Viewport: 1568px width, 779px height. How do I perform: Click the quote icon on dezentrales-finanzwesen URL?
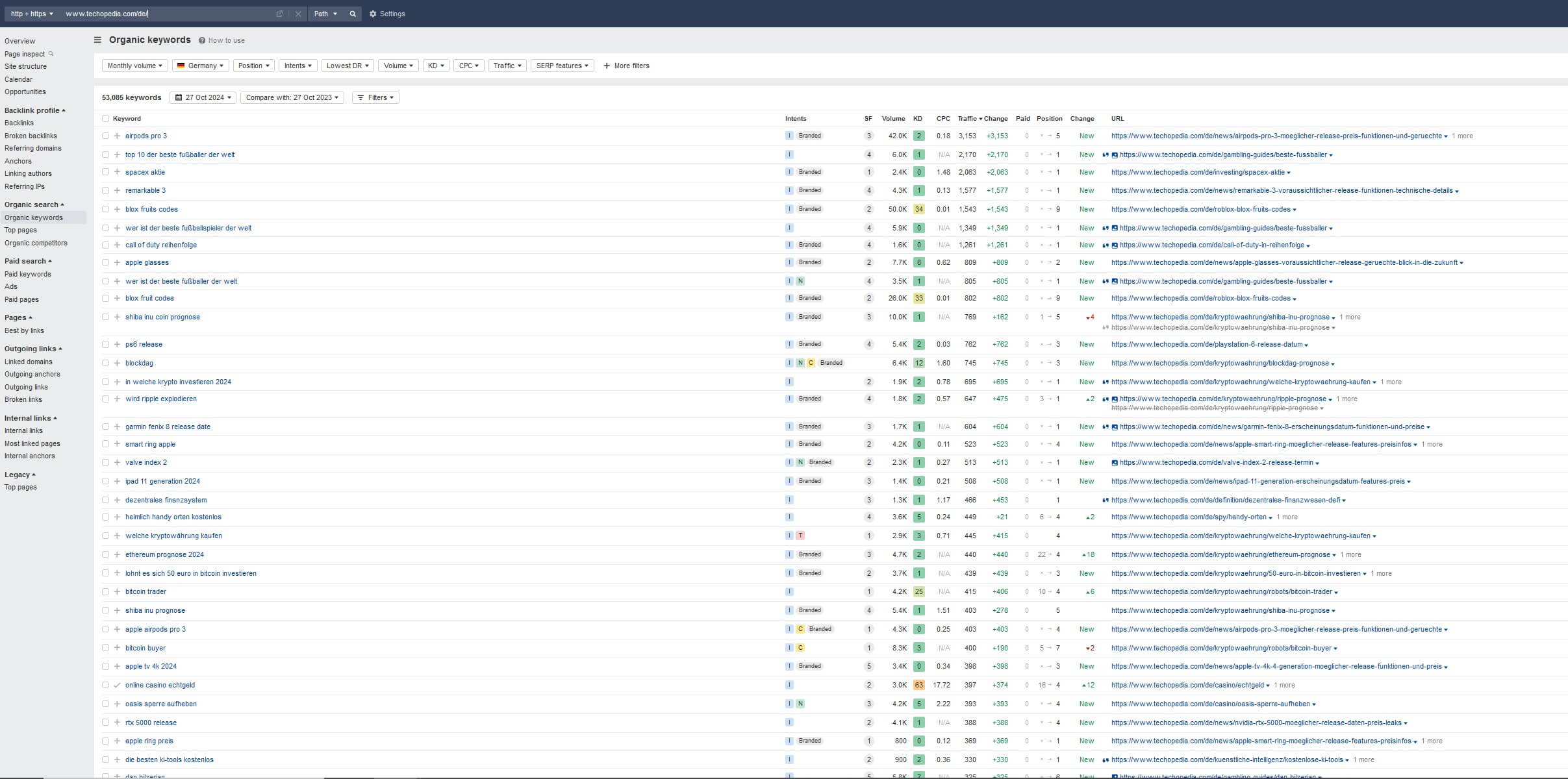pyautogui.click(x=1106, y=500)
